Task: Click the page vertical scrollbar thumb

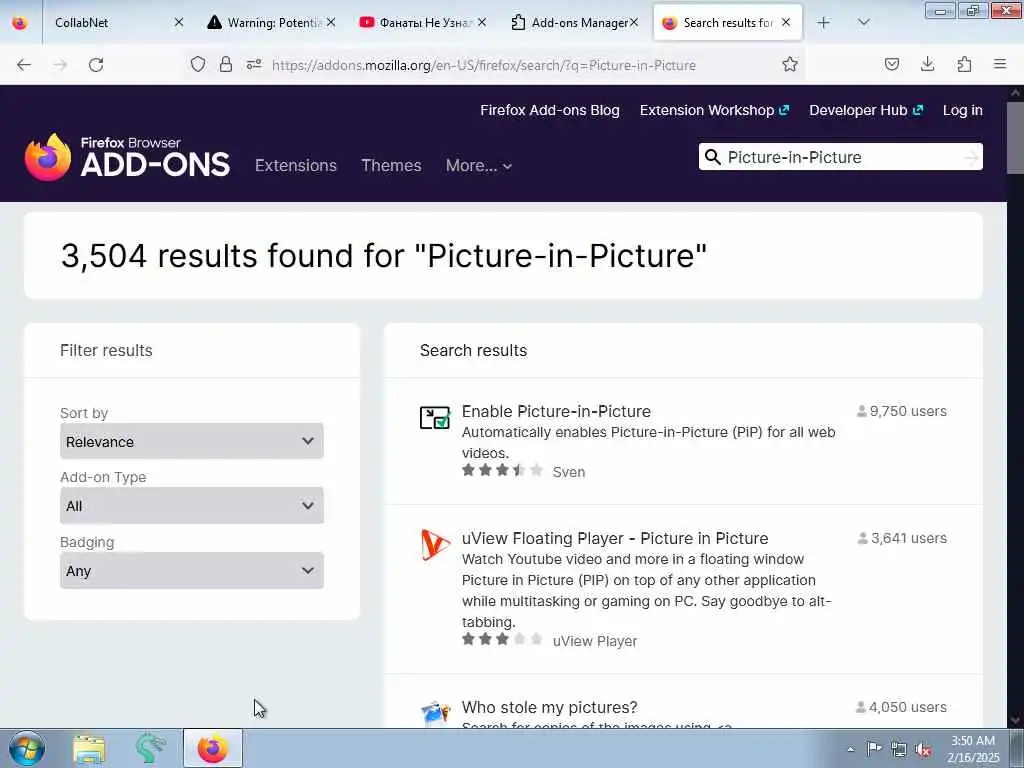Action: pos(1015,137)
